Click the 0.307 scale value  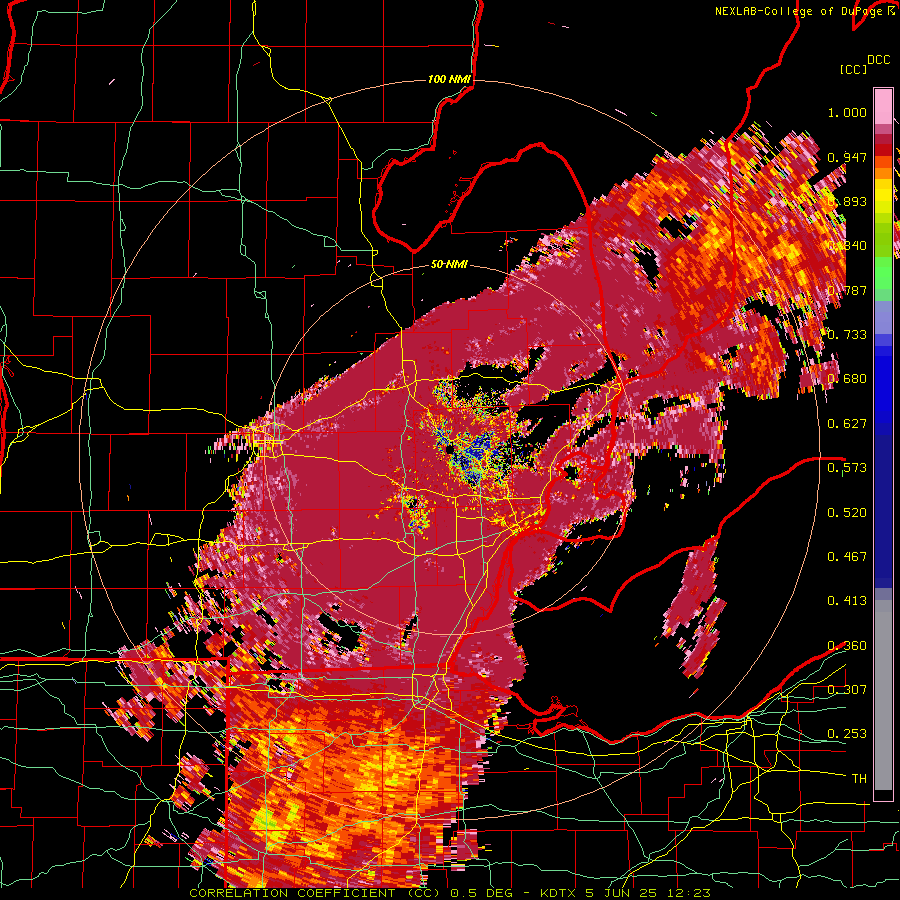pyautogui.click(x=847, y=689)
